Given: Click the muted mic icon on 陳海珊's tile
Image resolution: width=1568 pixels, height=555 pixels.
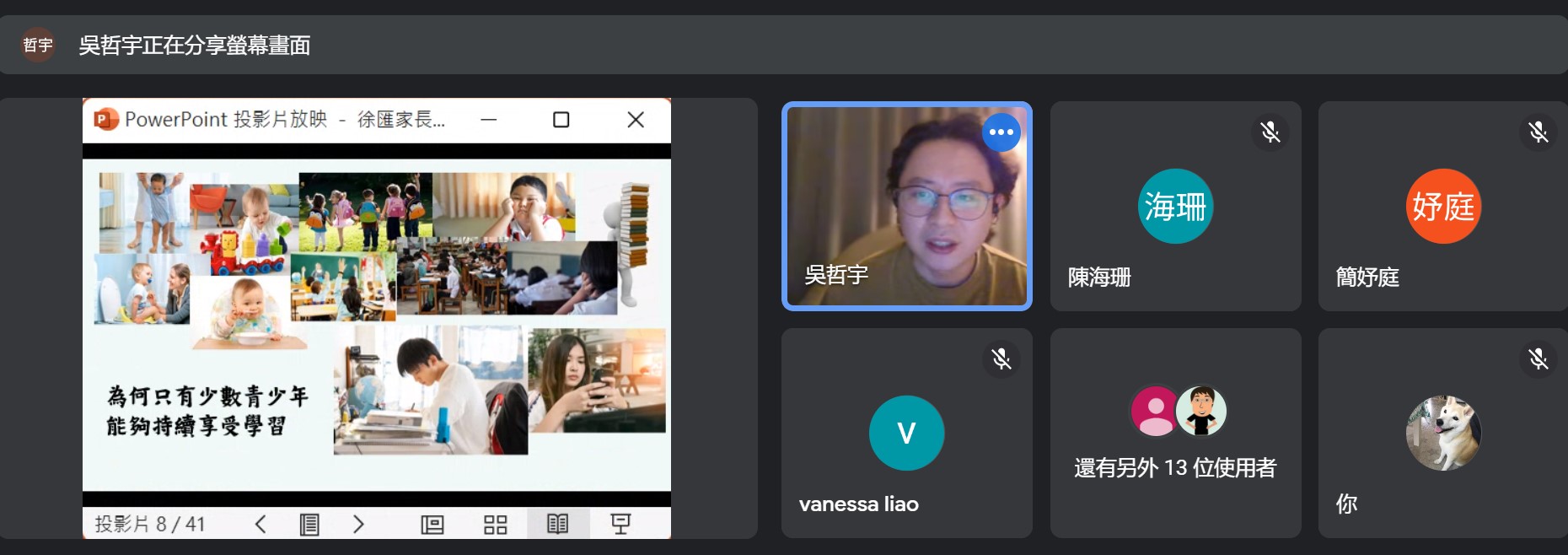Looking at the screenshot, I should coord(1270,132).
